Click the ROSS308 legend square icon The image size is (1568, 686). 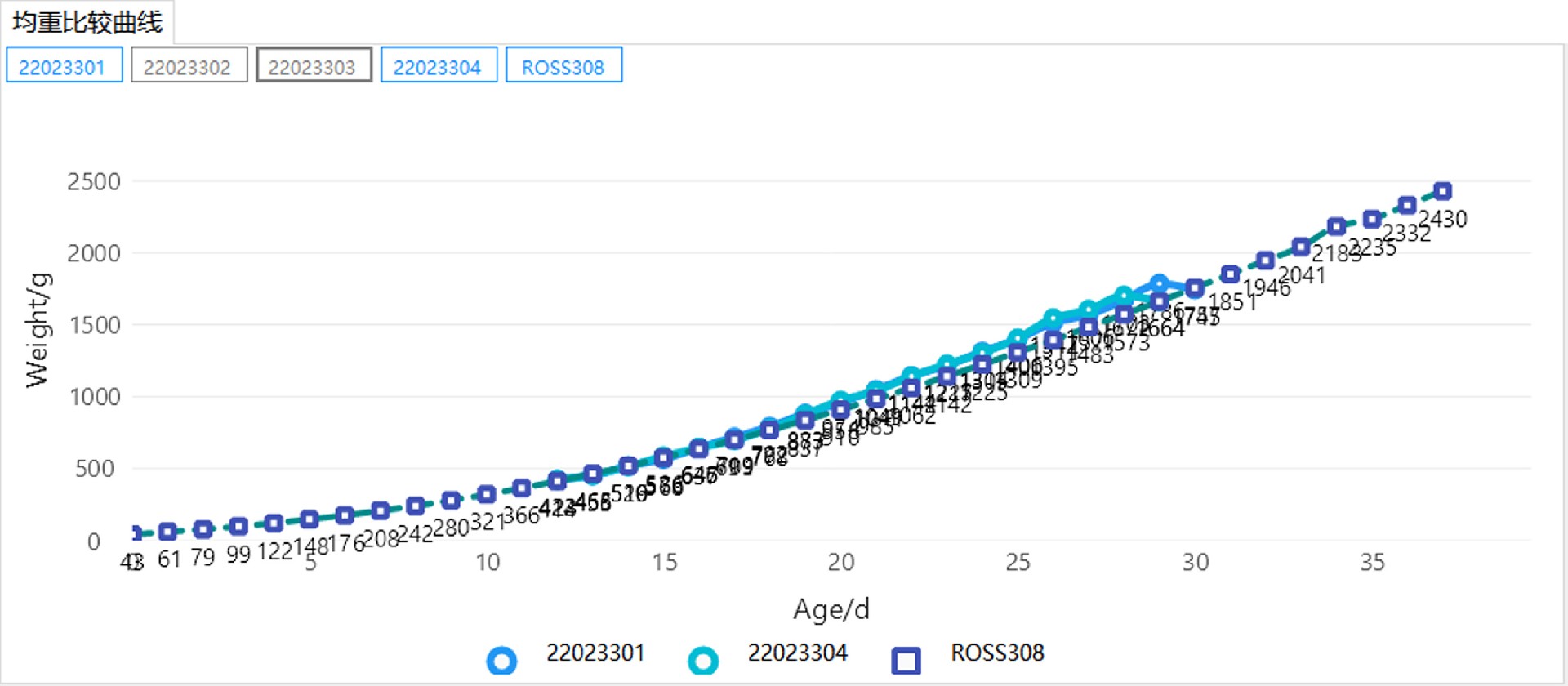point(906,660)
